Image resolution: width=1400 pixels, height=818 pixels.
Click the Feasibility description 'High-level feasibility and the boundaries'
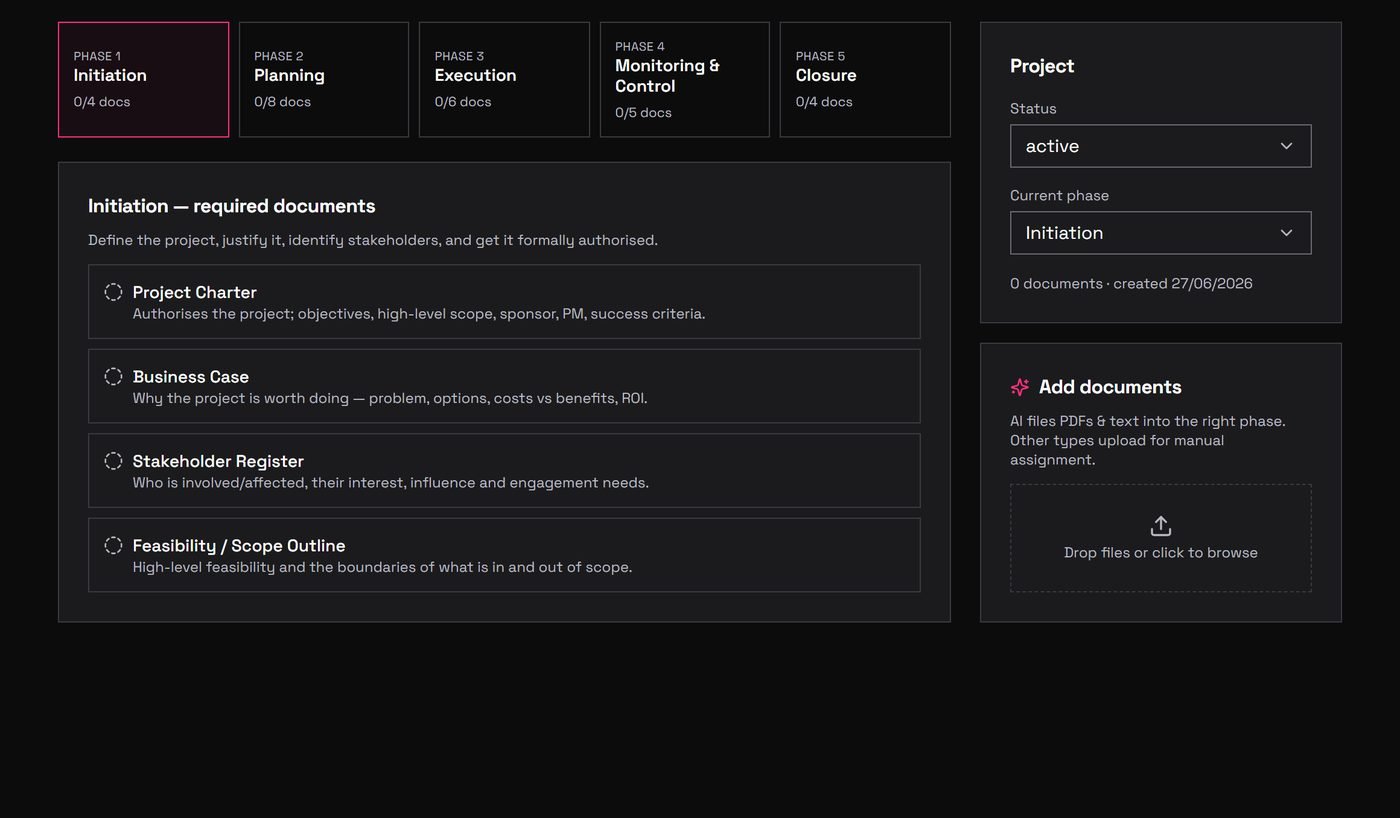382,567
